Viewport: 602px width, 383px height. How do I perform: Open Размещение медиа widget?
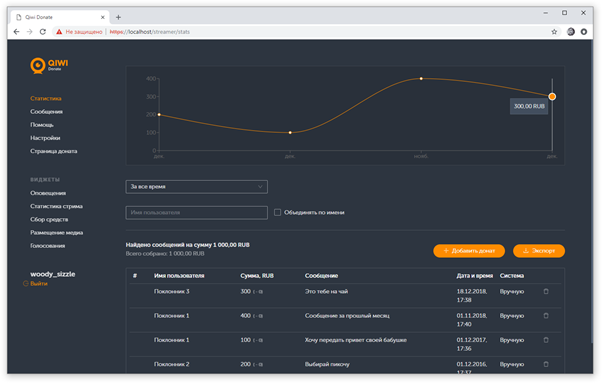point(56,233)
